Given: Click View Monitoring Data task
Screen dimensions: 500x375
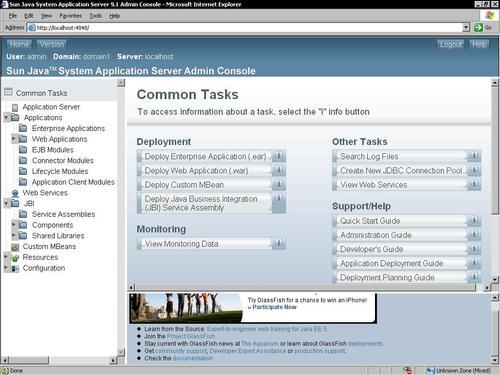Looking at the screenshot, I should point(205,244).
